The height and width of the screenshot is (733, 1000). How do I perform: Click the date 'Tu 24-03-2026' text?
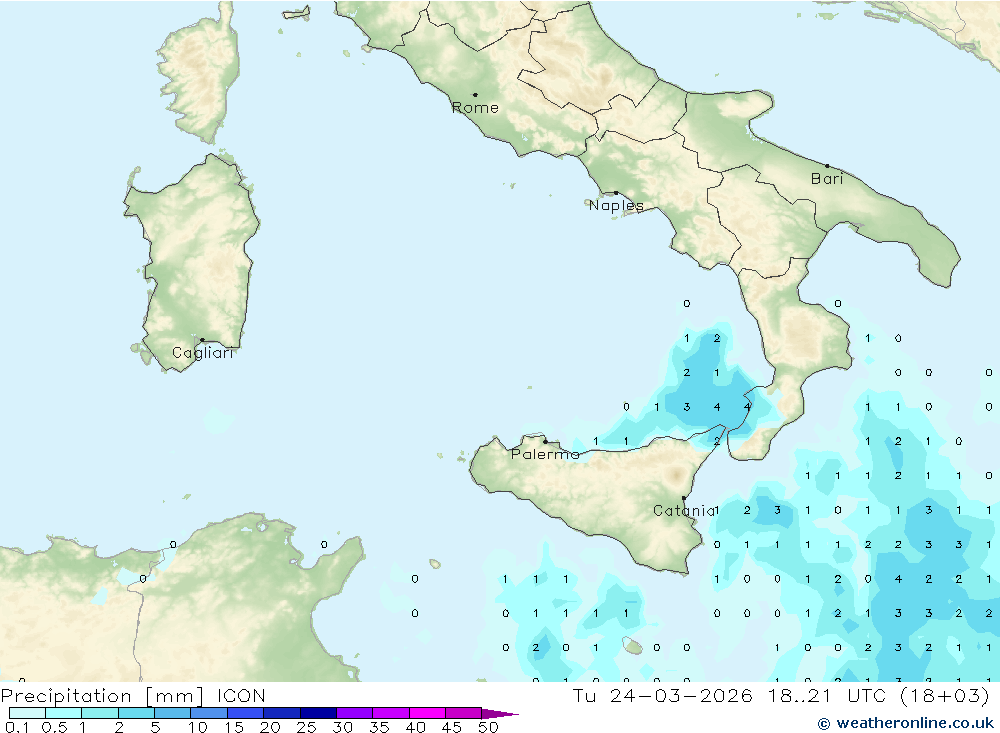point(662,695)
